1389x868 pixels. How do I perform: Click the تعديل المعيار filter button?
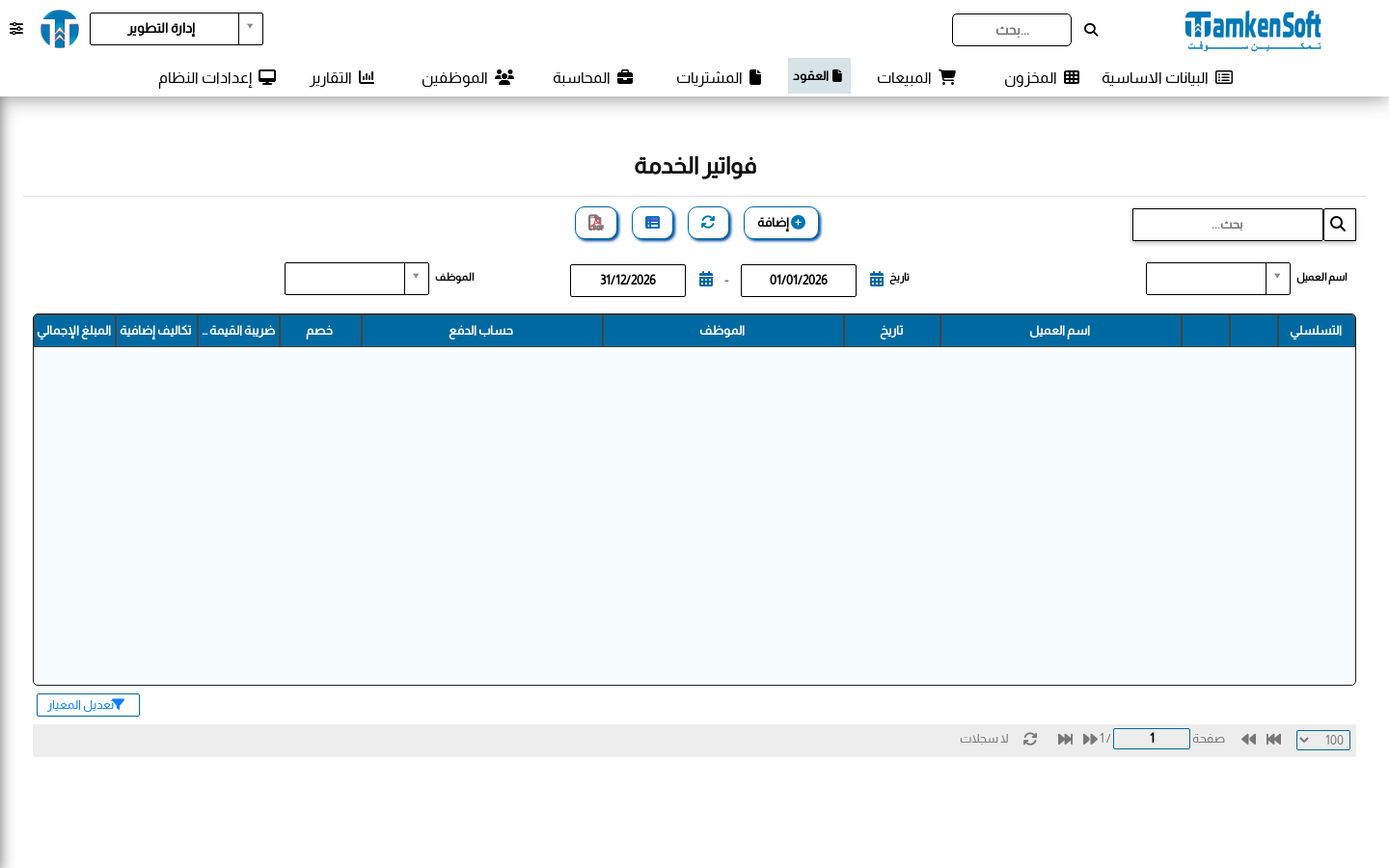(88, 705)
